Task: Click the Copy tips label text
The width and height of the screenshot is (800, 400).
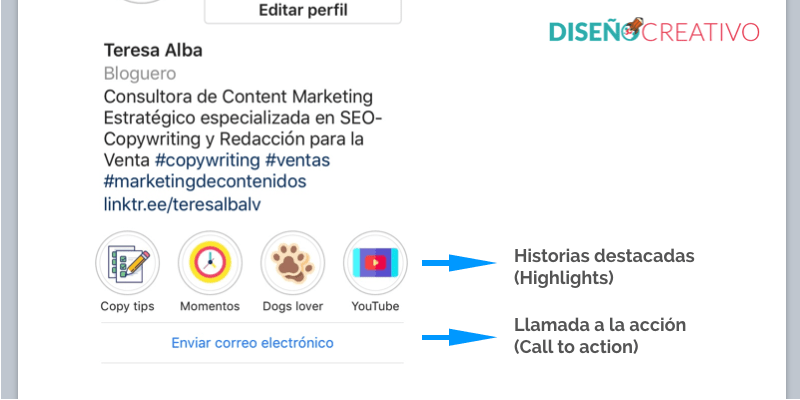Action: pyautogui.click(x=127, y=306)
